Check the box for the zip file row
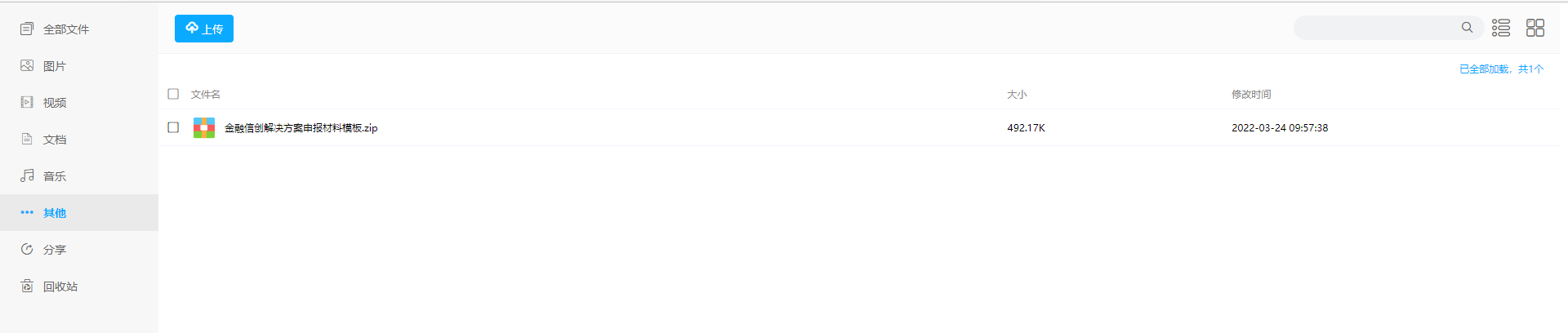1568x333 pixels. (x=173, y=127)
